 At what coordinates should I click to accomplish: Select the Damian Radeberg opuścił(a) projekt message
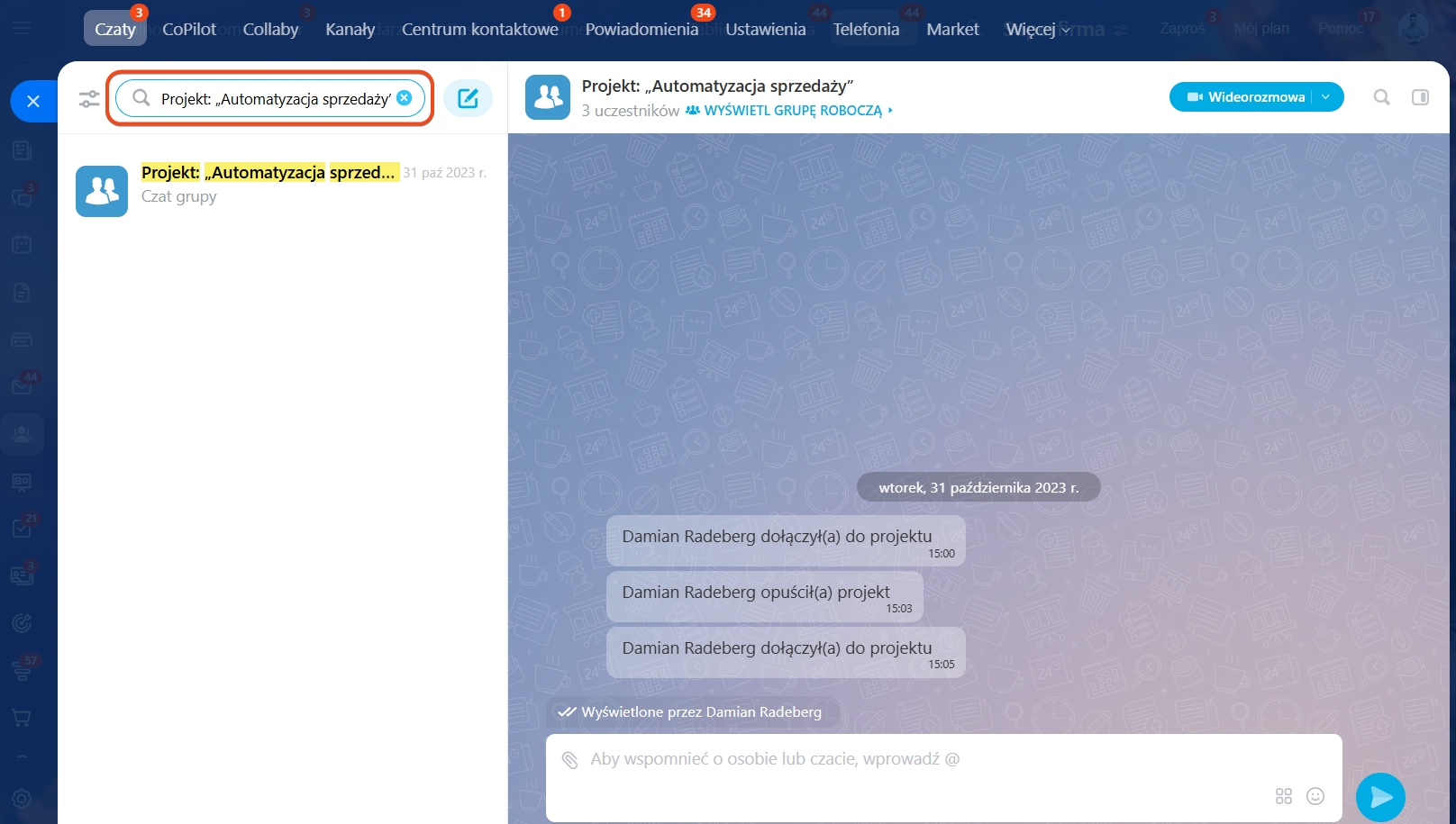coord(765,596)
